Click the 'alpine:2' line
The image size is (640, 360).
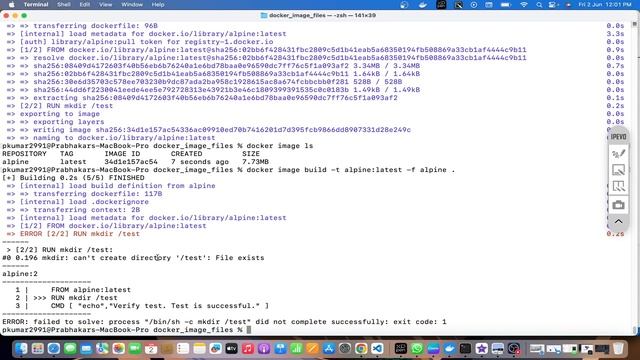point(20,274)
